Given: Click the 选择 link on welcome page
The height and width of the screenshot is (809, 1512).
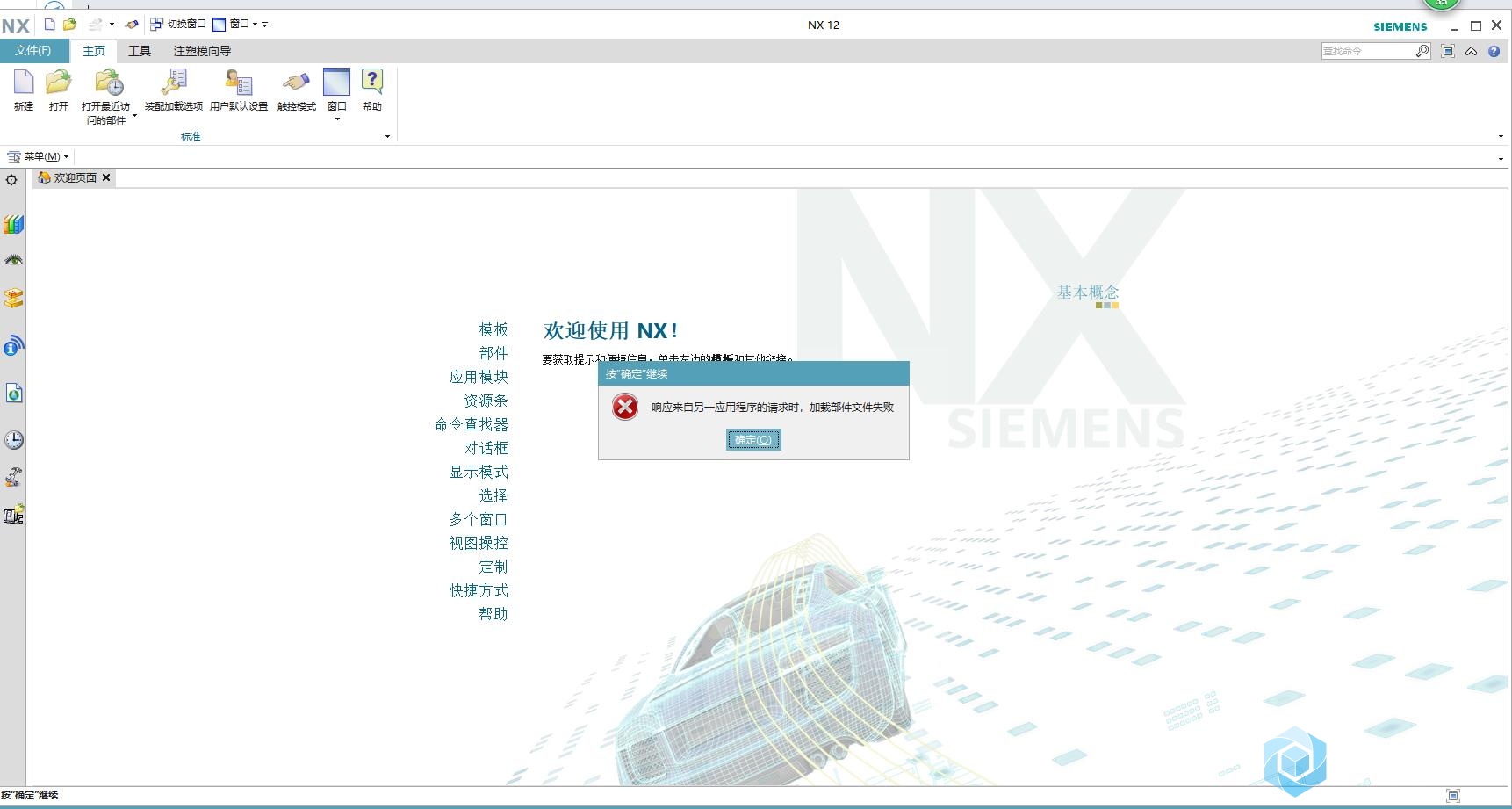Looking at the screenshot, I should pyautogui.click(x=493, y=495).
